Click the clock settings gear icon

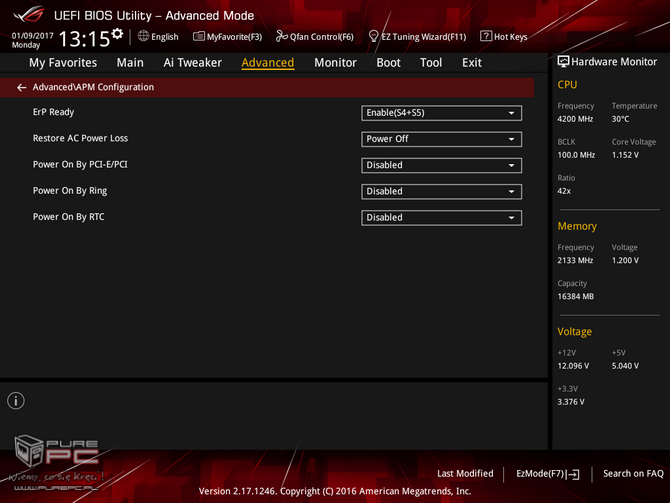click(117, 34)
